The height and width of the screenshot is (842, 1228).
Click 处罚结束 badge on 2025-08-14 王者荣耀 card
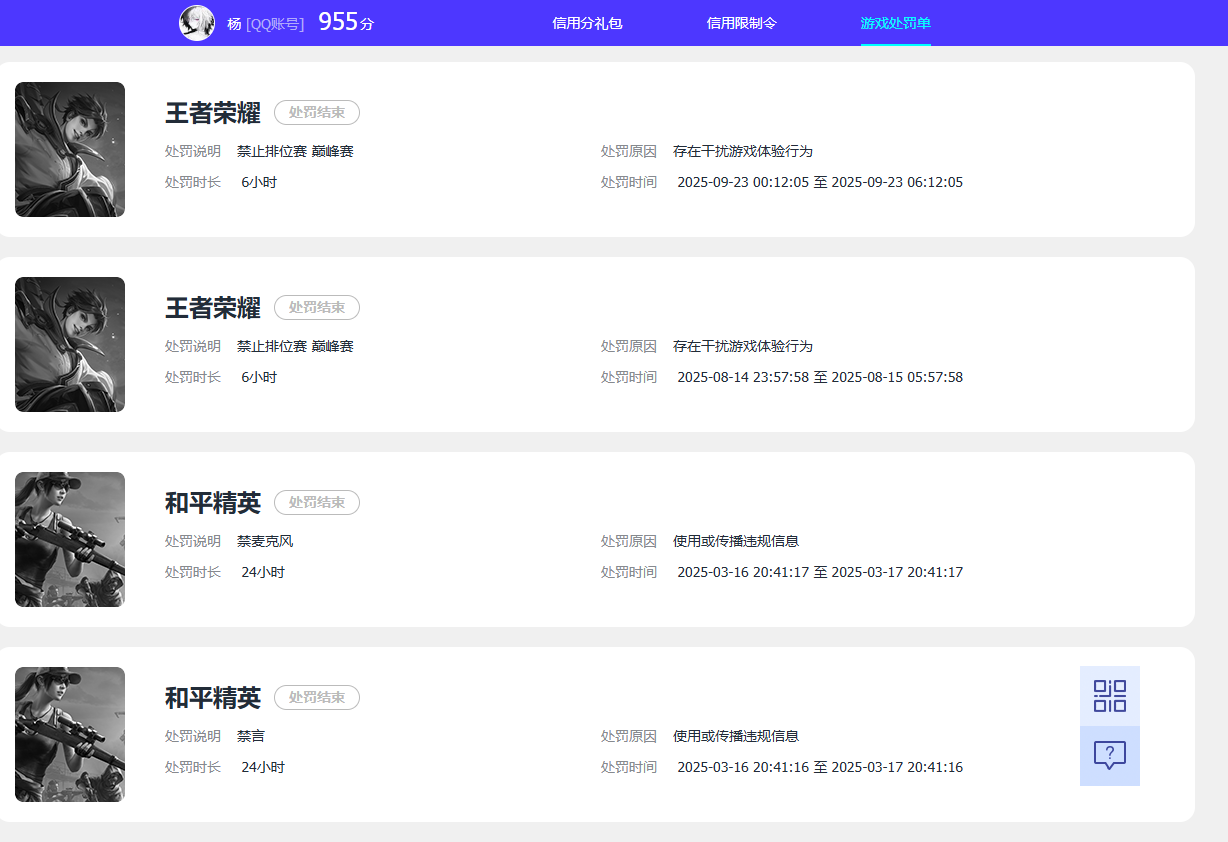(x=317, y=308)
